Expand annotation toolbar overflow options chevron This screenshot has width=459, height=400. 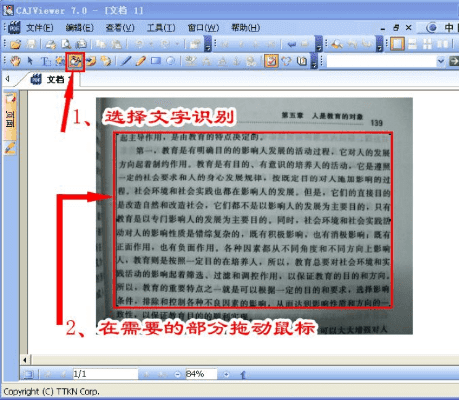pyautogui.click(x=314, y=61)
